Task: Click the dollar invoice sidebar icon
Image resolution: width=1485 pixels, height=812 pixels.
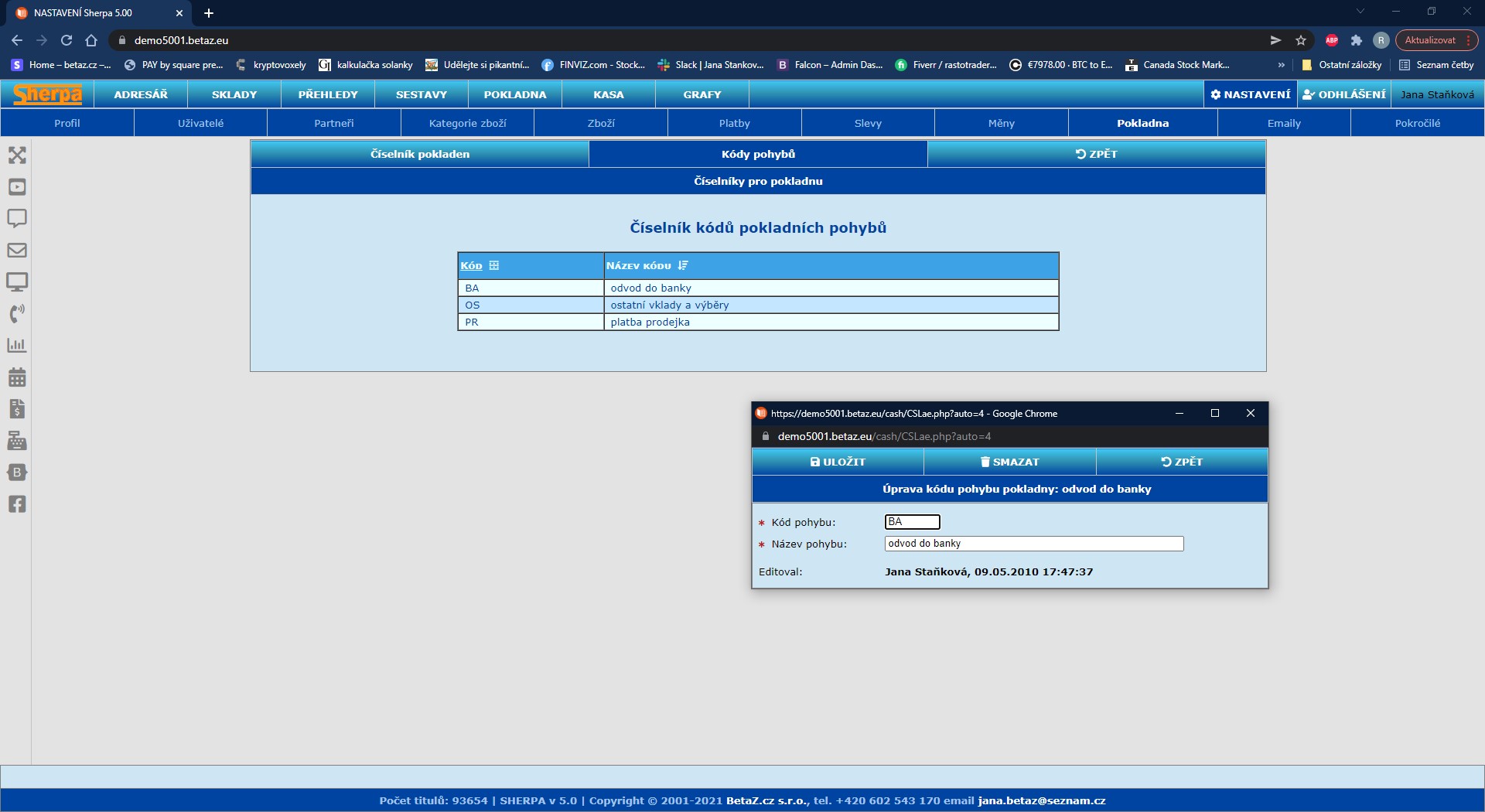Action: pyautogui.click(x=17, y=409)
